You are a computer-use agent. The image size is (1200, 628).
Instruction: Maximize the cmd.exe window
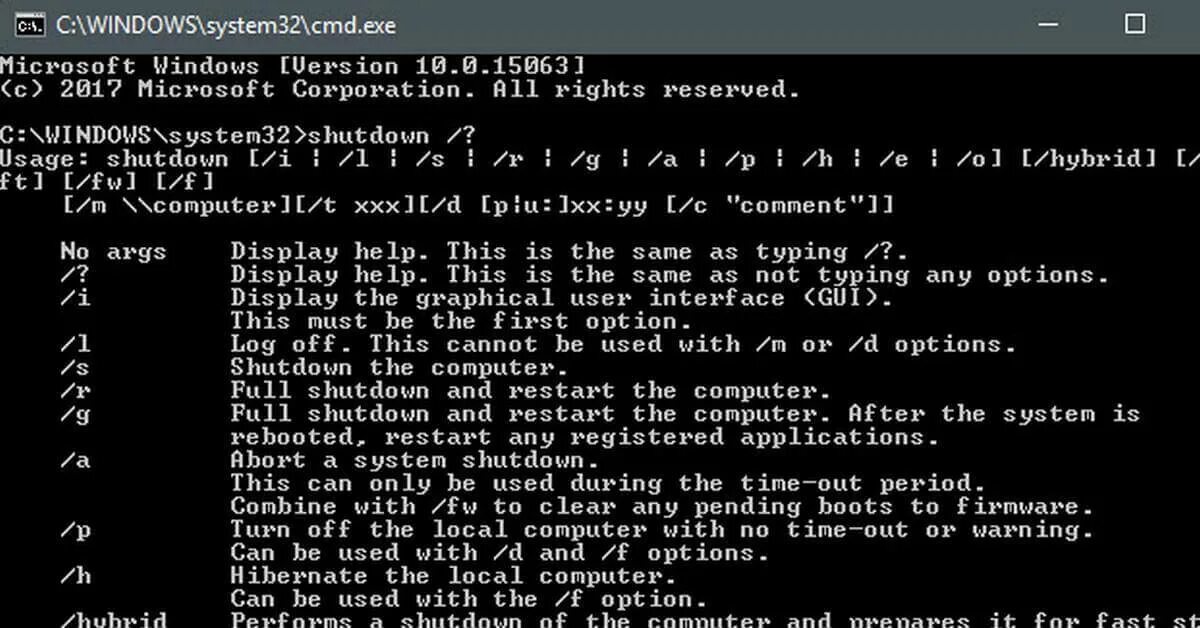coord(1135,24)
